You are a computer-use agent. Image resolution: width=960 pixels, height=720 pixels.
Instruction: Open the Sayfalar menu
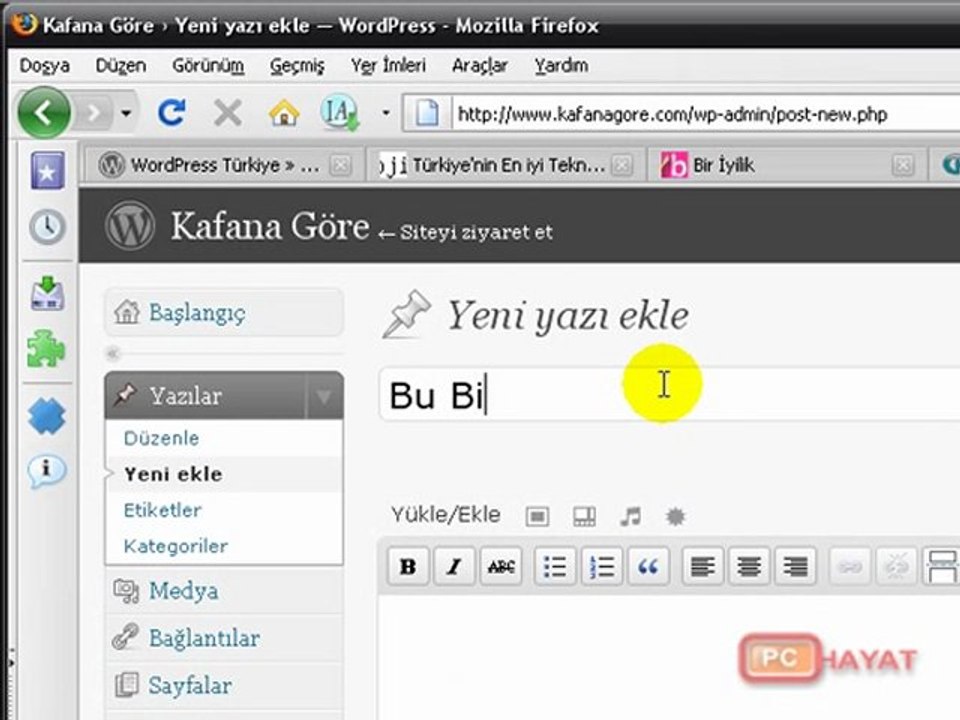click(224, 685)
